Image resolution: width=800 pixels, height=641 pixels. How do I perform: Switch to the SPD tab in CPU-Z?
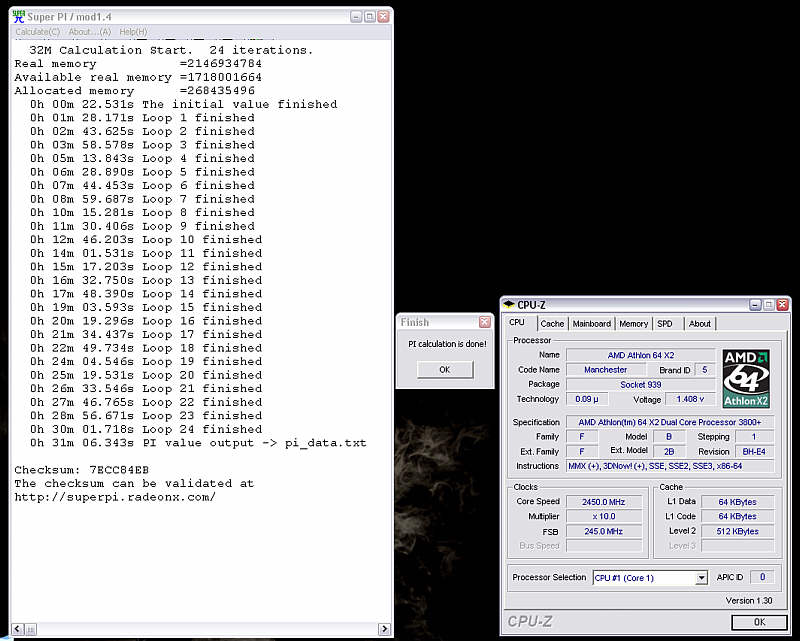click(x=664, y=324)
